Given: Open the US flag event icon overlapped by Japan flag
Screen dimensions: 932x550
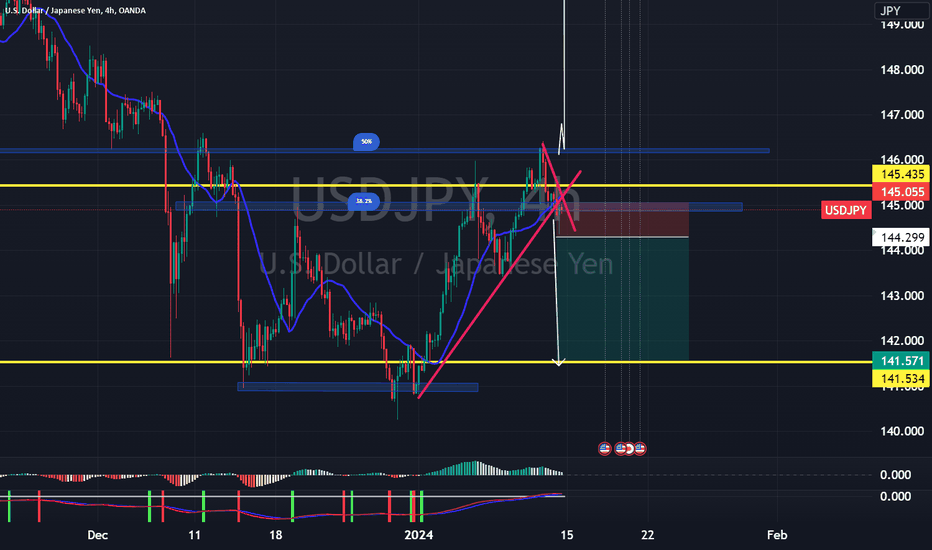Looking at the screenshot, I should click(x=620, y=448).
